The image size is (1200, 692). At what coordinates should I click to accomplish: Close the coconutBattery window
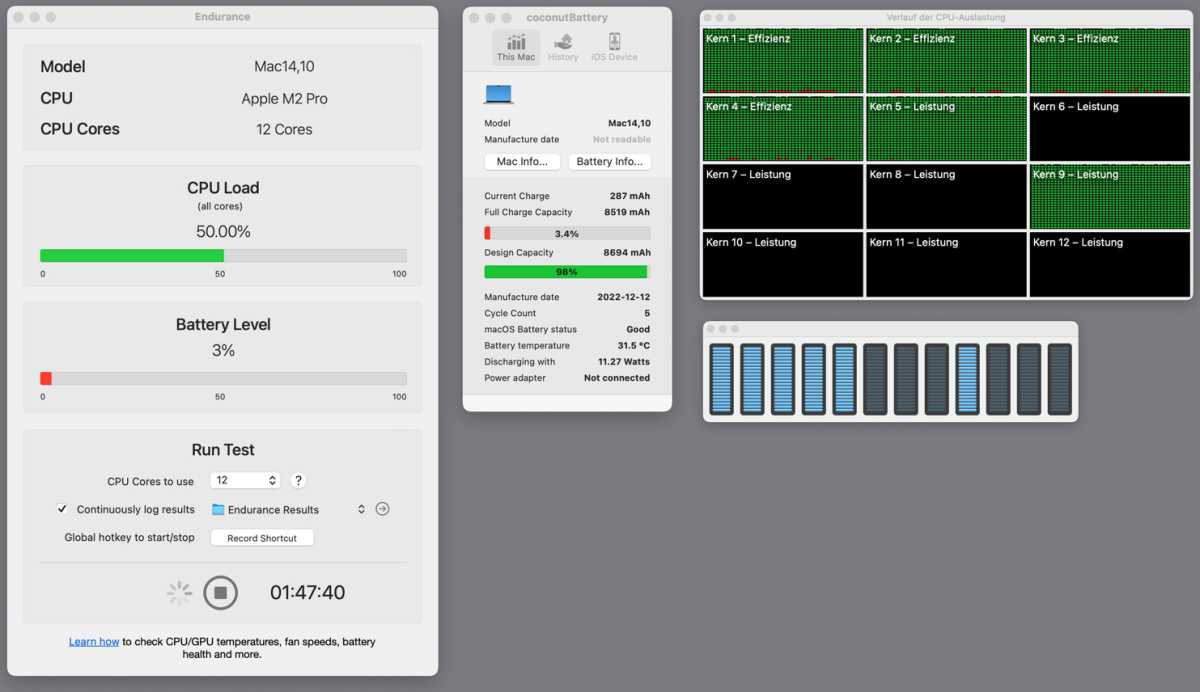[x=473, y=18]
